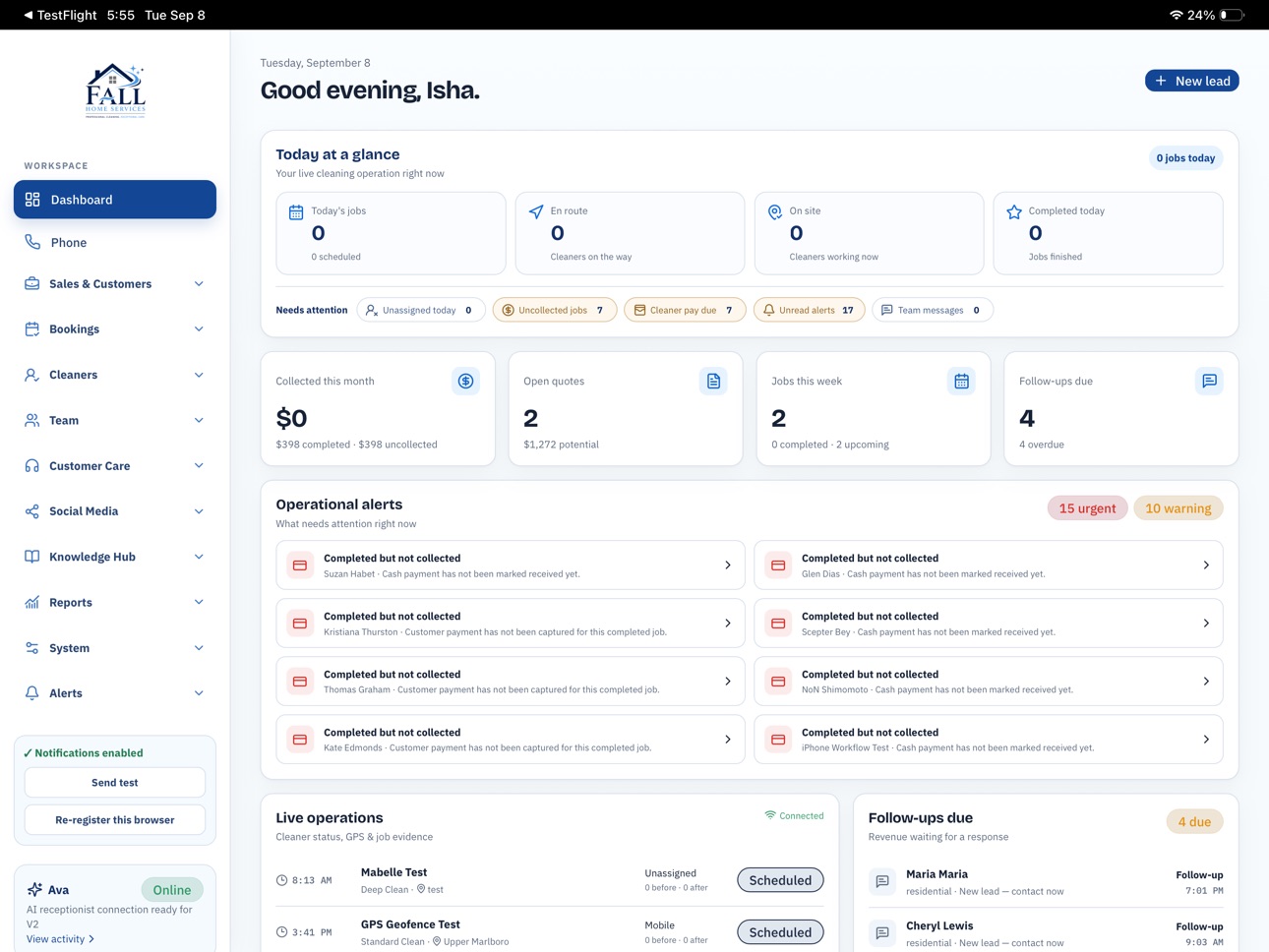
Task: Click the Knowledge Hub book icon
Action: click(32, 557)
